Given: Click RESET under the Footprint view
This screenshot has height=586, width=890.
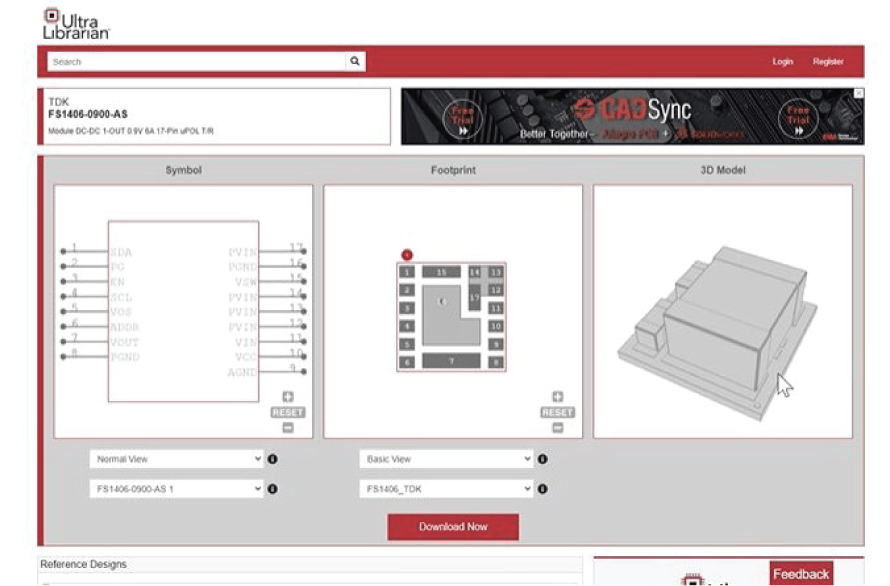Looking at the screenshot, I should tap(557, 411).
